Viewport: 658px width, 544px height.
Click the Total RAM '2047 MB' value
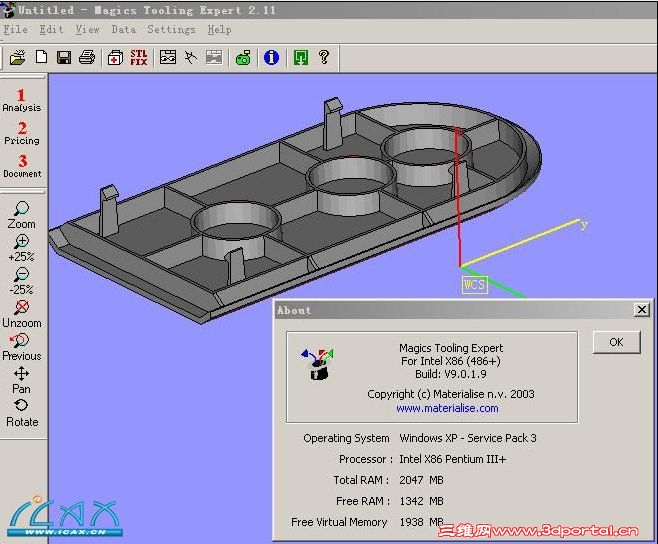point(421,480)
